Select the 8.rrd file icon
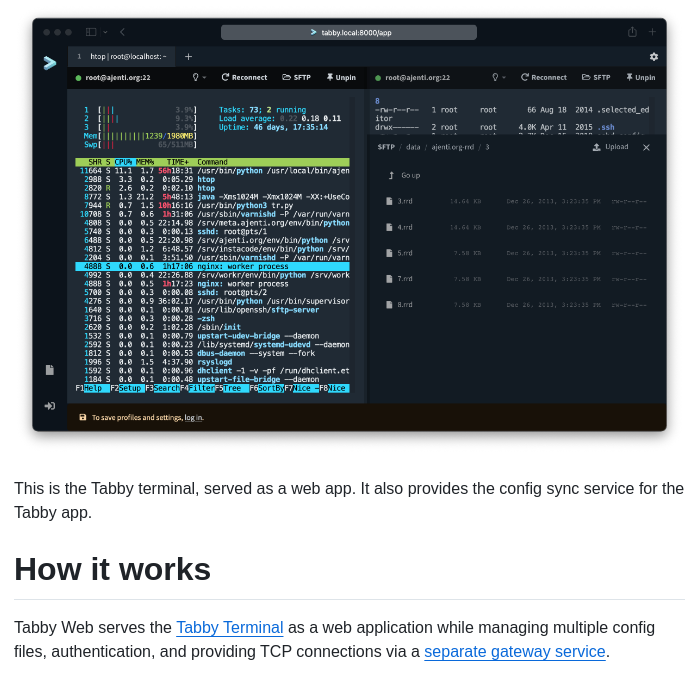694x675 pixels. (x=389, y=305)
